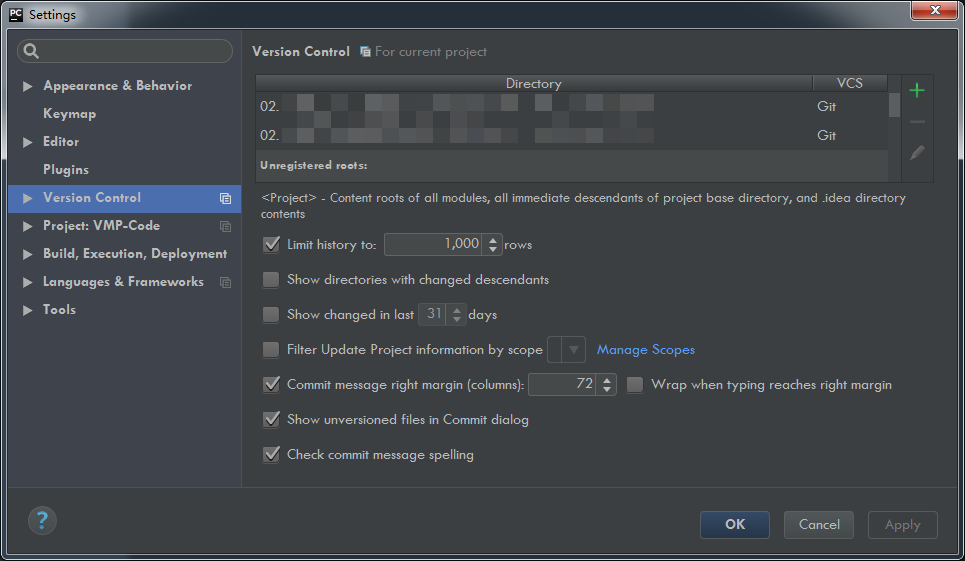Viewport: 965px width, 561px height.
Task: Click the magnifier icon in search box
Action: click(x=31, y=51)
